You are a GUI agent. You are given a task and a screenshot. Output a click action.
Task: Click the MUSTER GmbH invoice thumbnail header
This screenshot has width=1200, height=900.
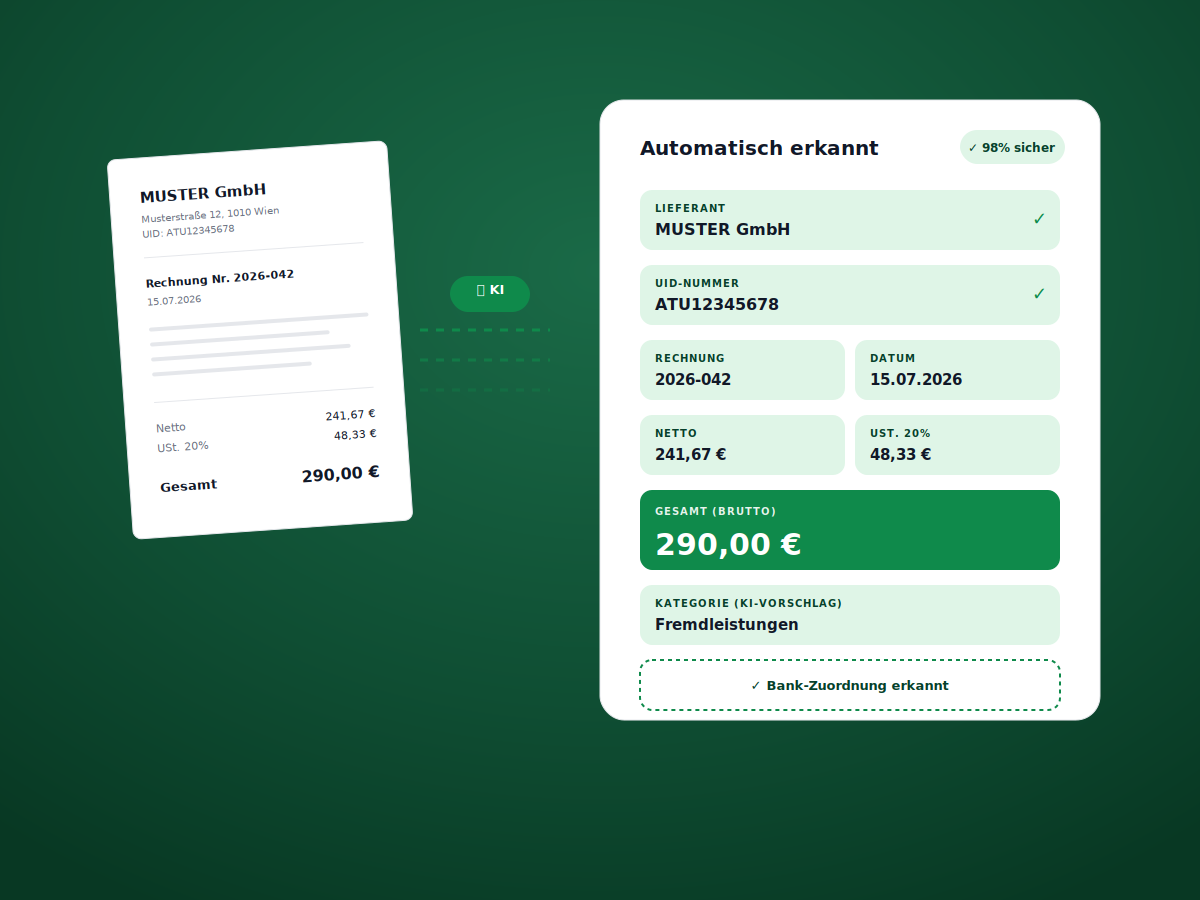[x=203, y=193]
